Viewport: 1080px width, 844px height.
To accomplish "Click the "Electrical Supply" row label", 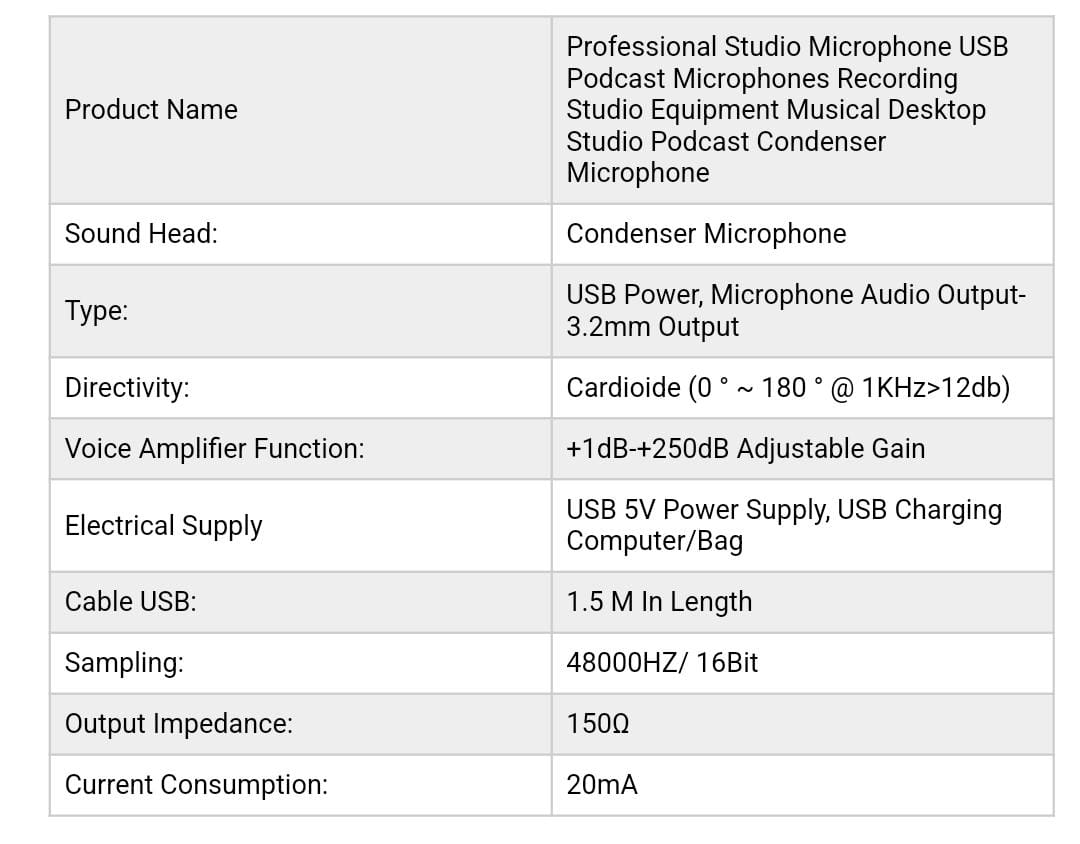I will coord(164,526).
